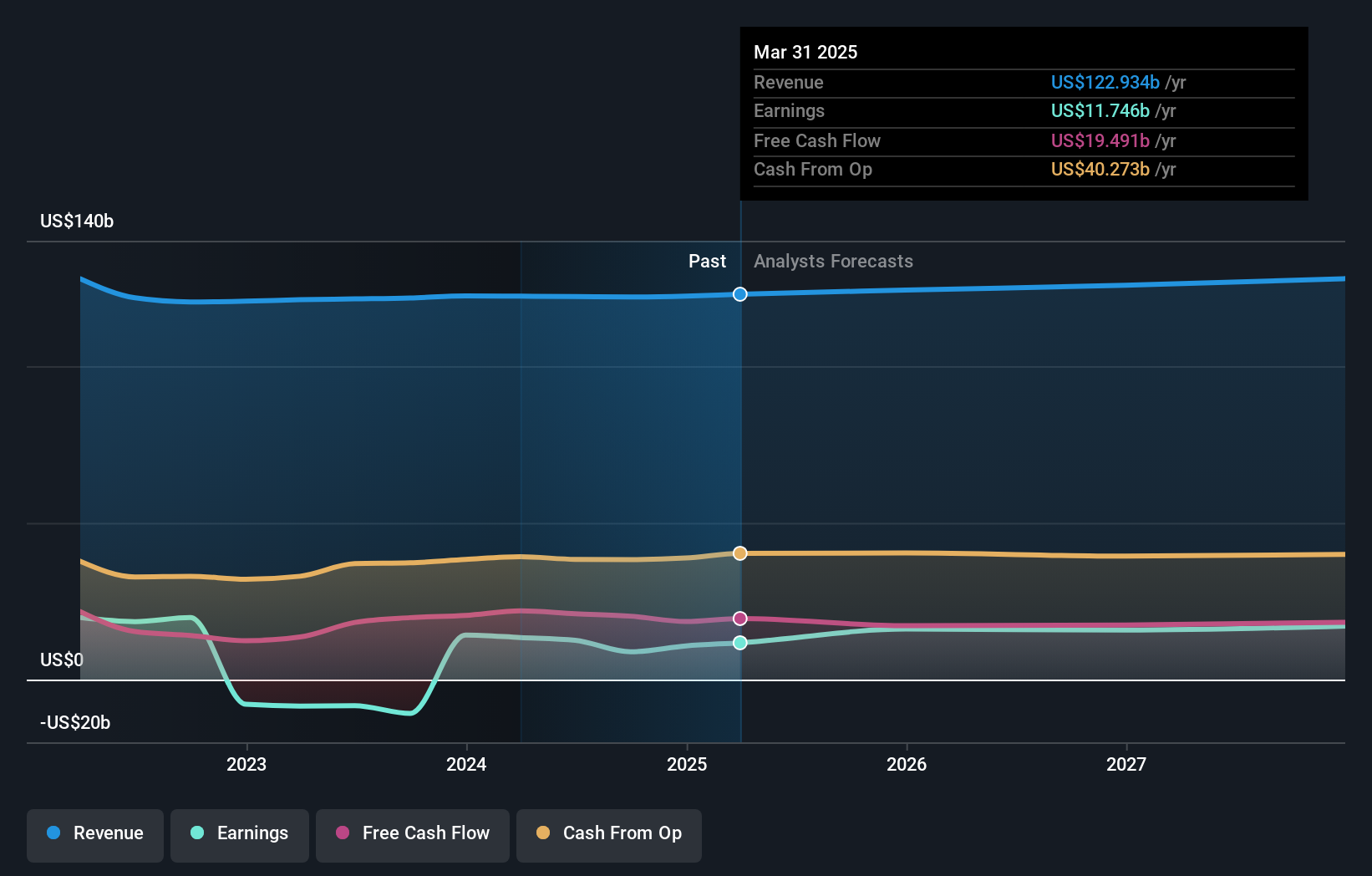
Task: Toggle the Earnings series legend
Action: point(240,835)
